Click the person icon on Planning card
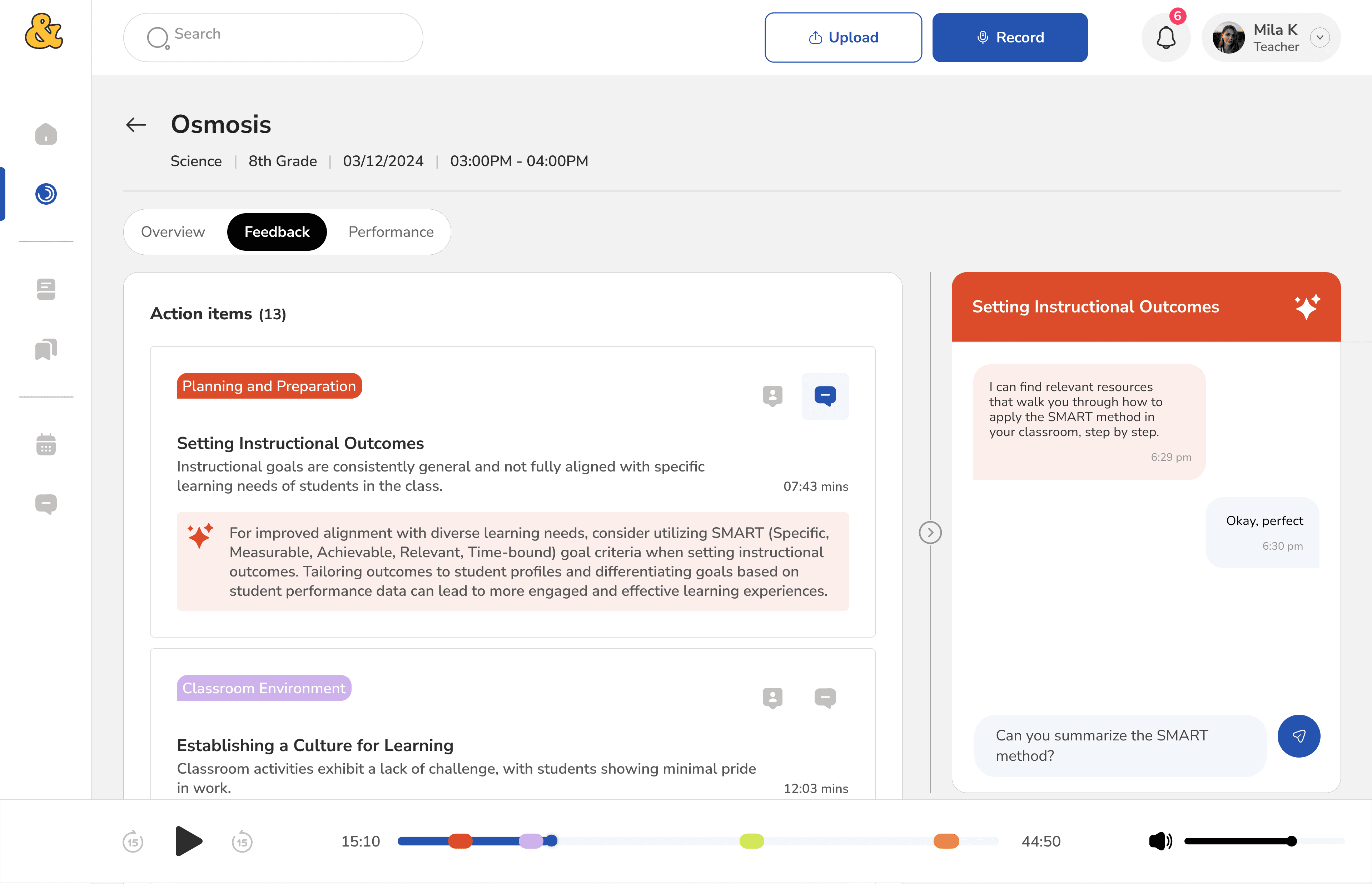This screenshot has width=1372, height=884. (x=772, y=395)
